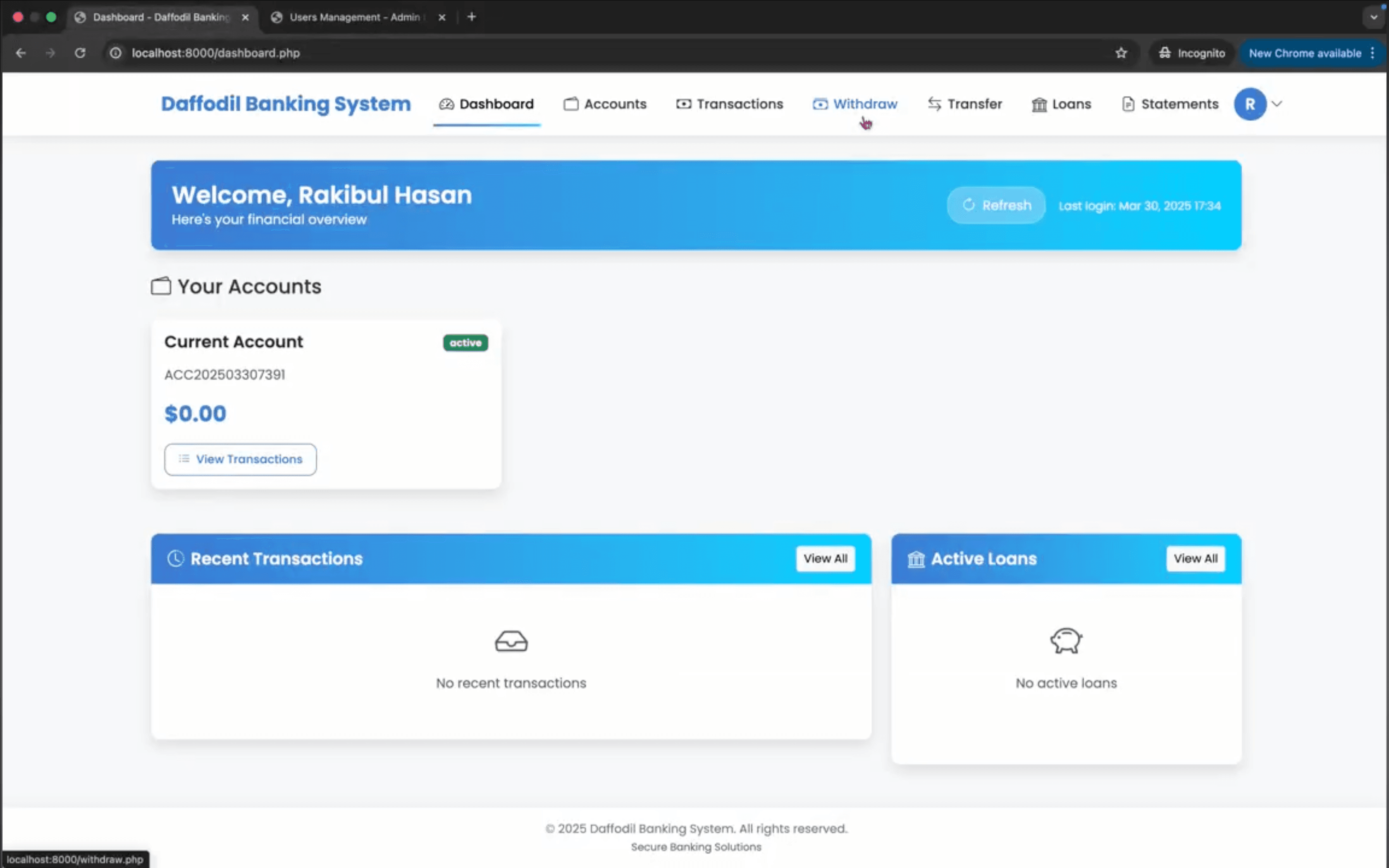Reload the page with refresh icon
Screen dimensions: 1389x868
pyautogui.click(x=80, y=53)
